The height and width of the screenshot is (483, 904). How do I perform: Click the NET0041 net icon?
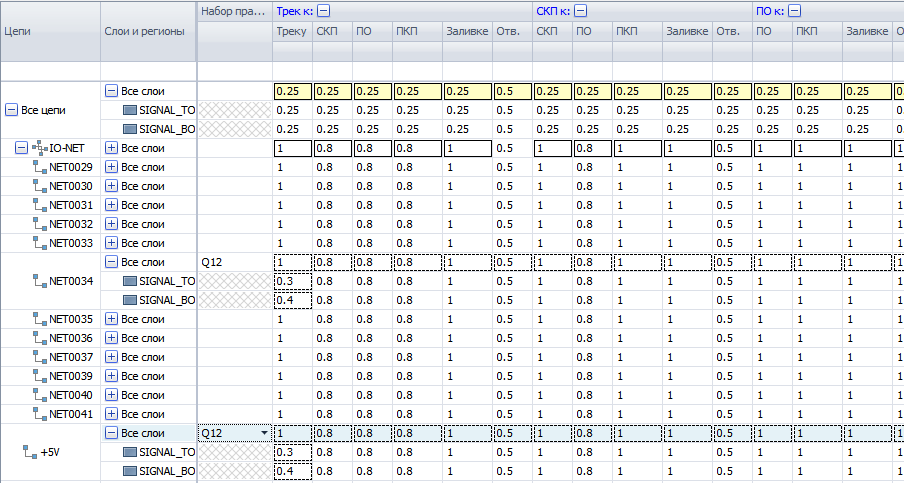pyautogui.click(x=40, y=414)
